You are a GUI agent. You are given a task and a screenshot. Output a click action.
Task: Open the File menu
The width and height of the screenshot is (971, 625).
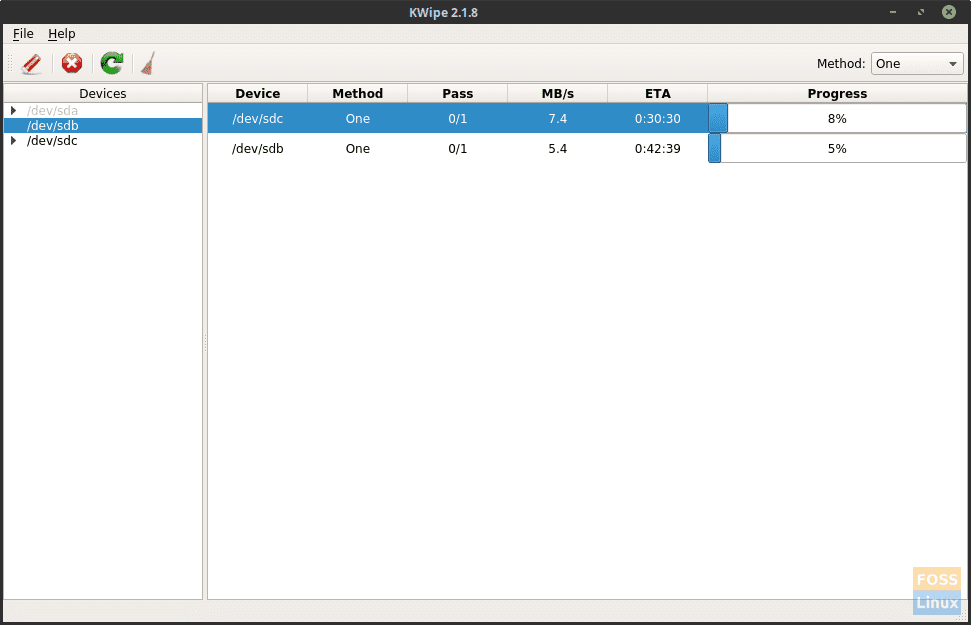pyautogui.click(x=23, y=33)
